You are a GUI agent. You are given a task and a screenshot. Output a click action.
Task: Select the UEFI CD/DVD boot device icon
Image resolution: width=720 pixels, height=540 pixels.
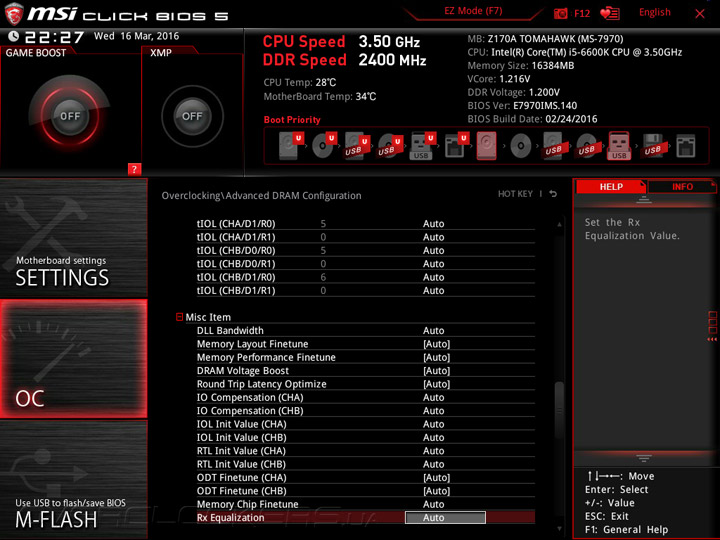click(324, 146)
